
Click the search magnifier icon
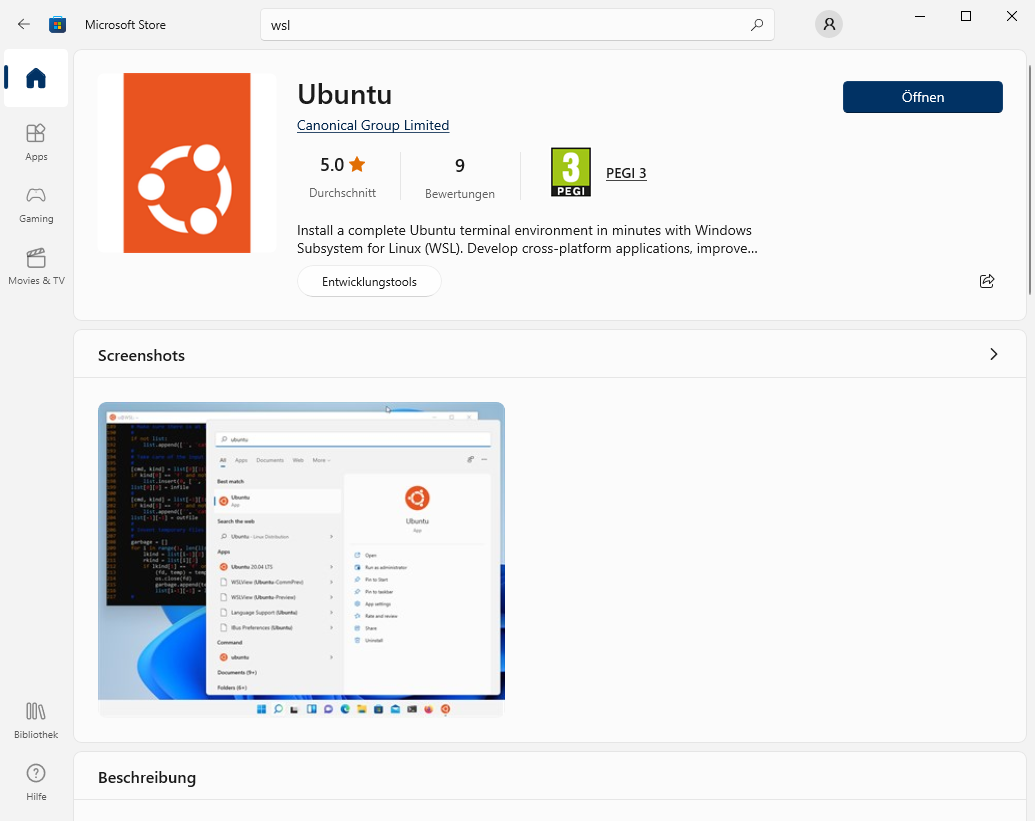pyautogui.click(x=757, y=25)
